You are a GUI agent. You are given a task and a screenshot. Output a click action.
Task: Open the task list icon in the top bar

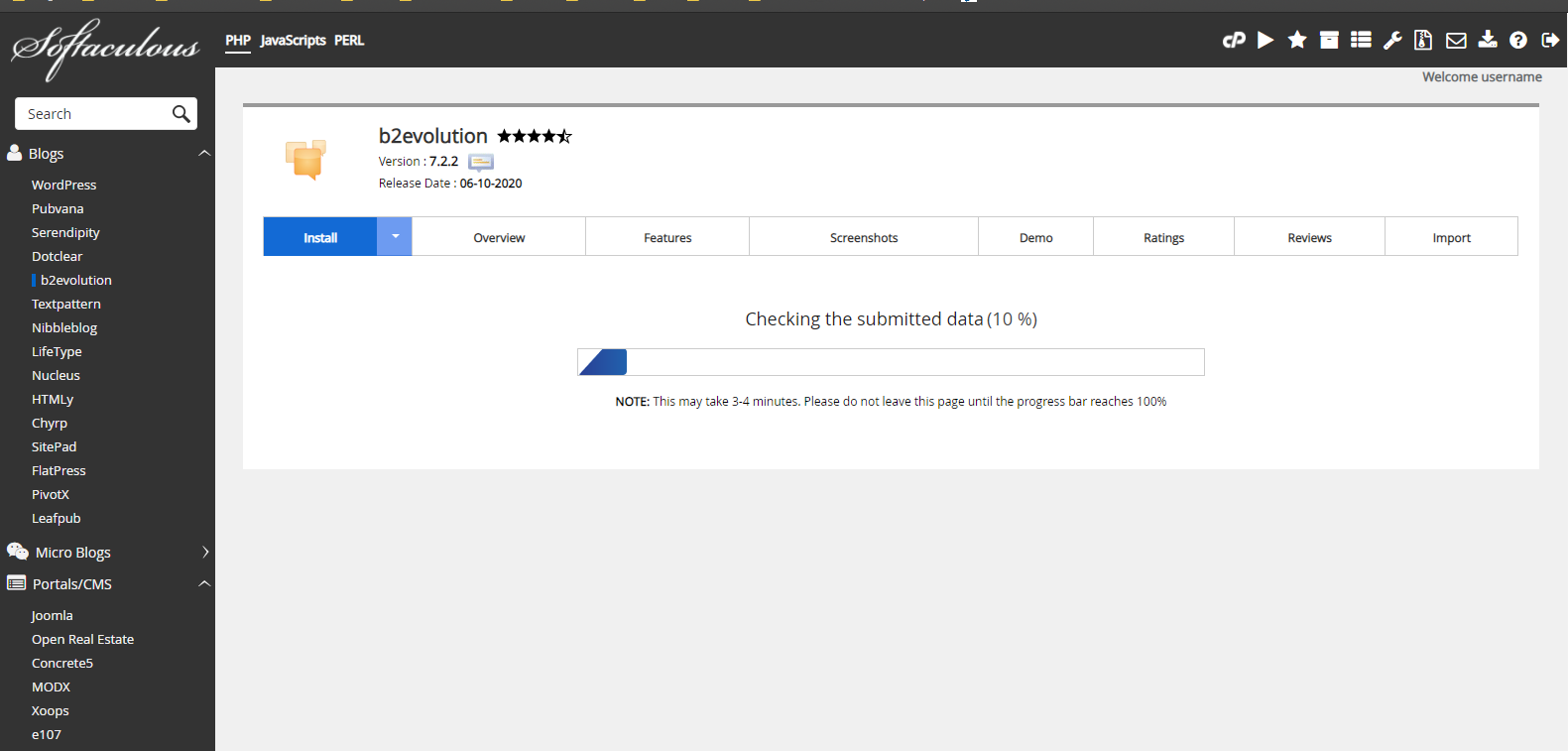[x=1361, y=40]
